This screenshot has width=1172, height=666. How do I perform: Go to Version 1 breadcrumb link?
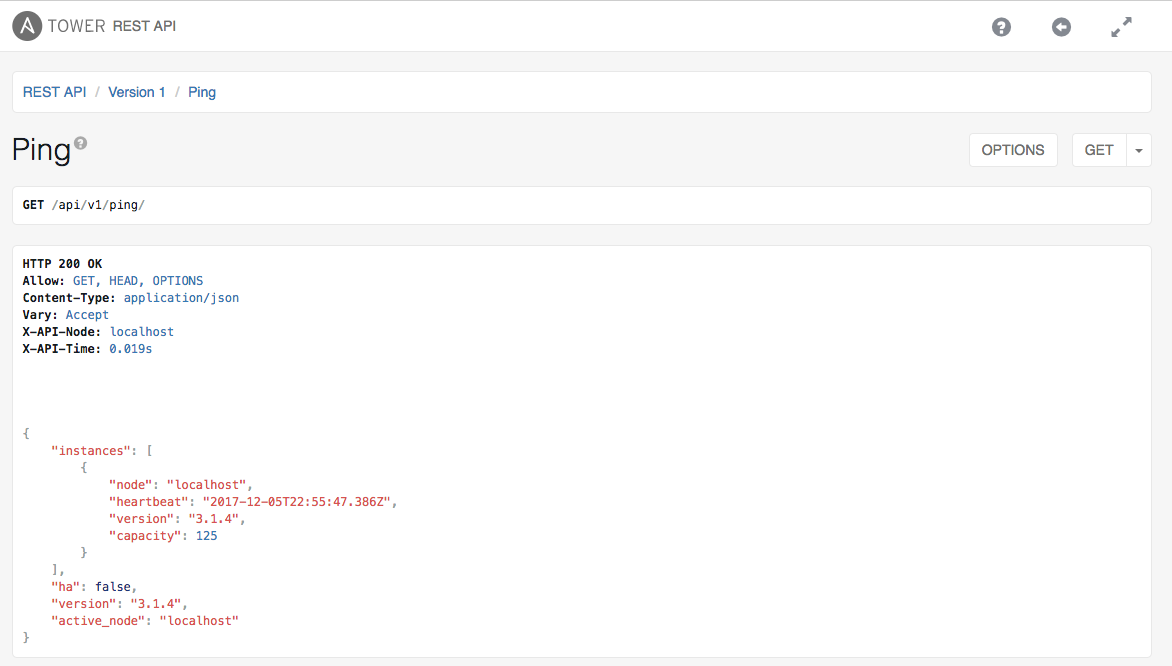(137, 92)
